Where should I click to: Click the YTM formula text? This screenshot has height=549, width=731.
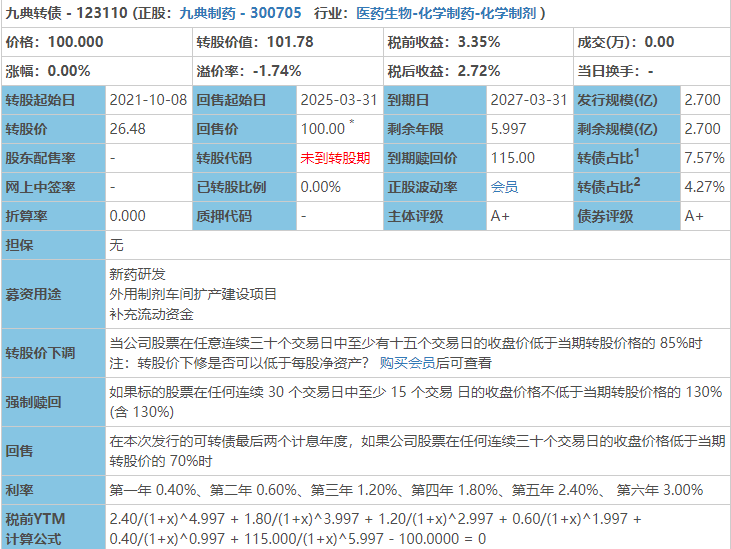coord(375,528)
